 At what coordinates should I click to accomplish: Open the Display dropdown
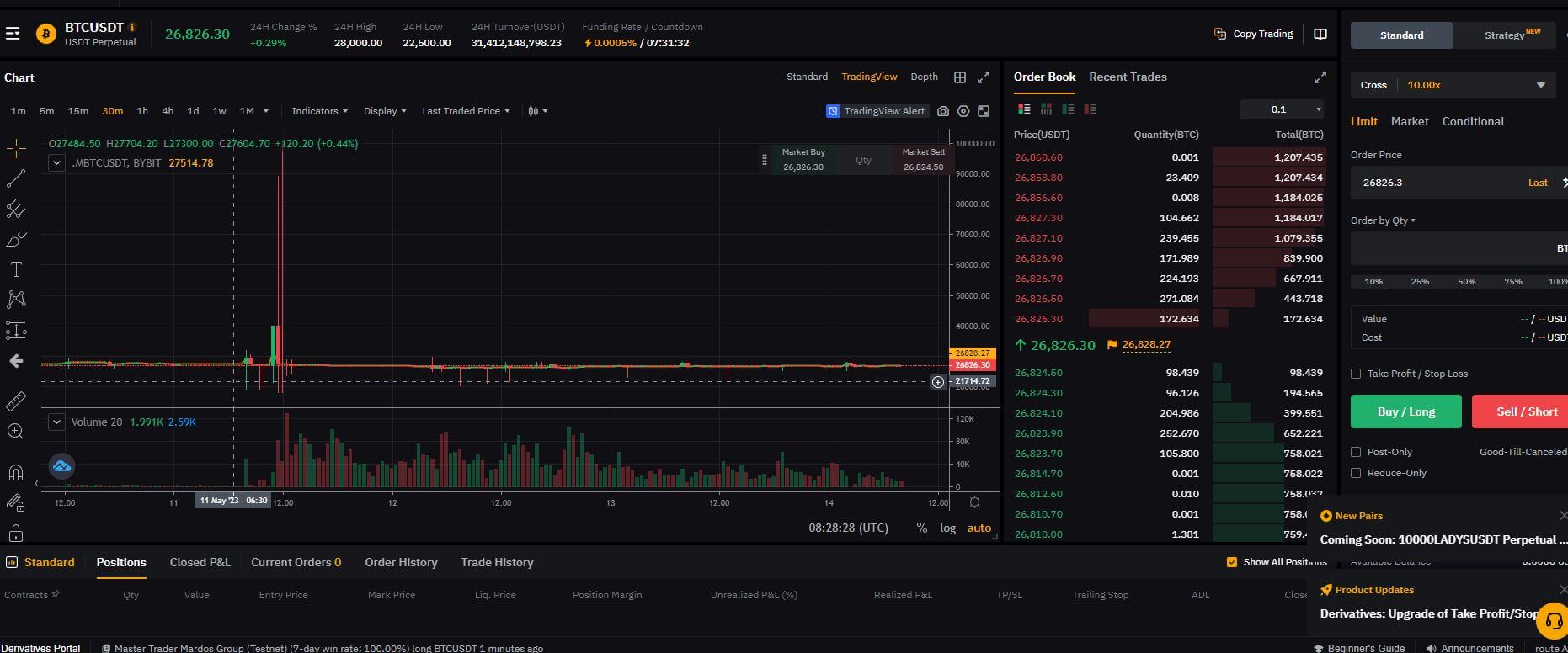point(385,111)
